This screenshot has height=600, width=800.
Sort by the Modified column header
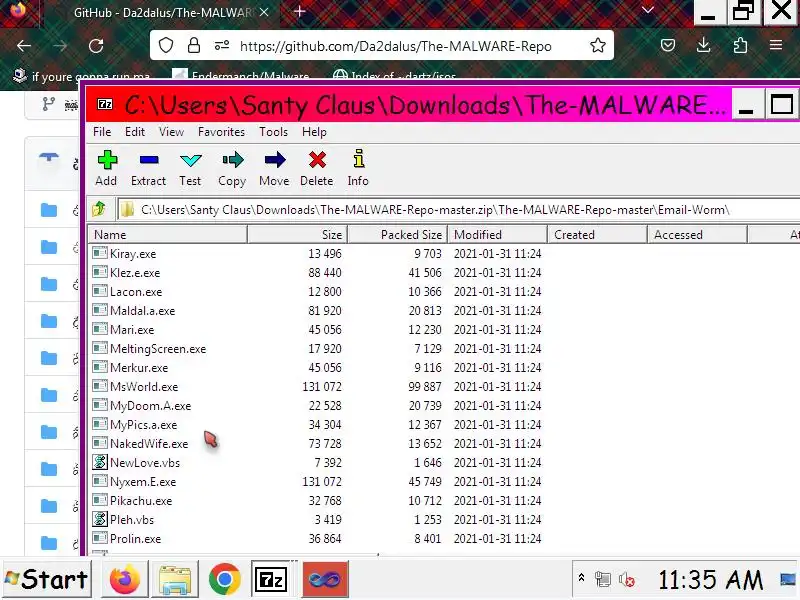[497, 235]
